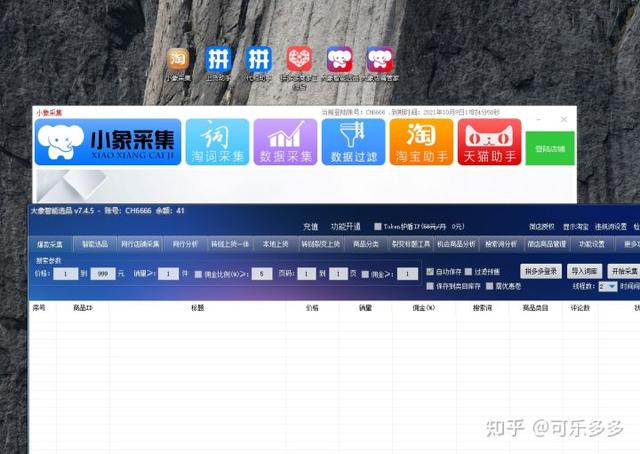The width and height of the screenshot is (640, 454).
Task: Open the blue 拼 icon beside the red heart
Action: coord(258,64)
